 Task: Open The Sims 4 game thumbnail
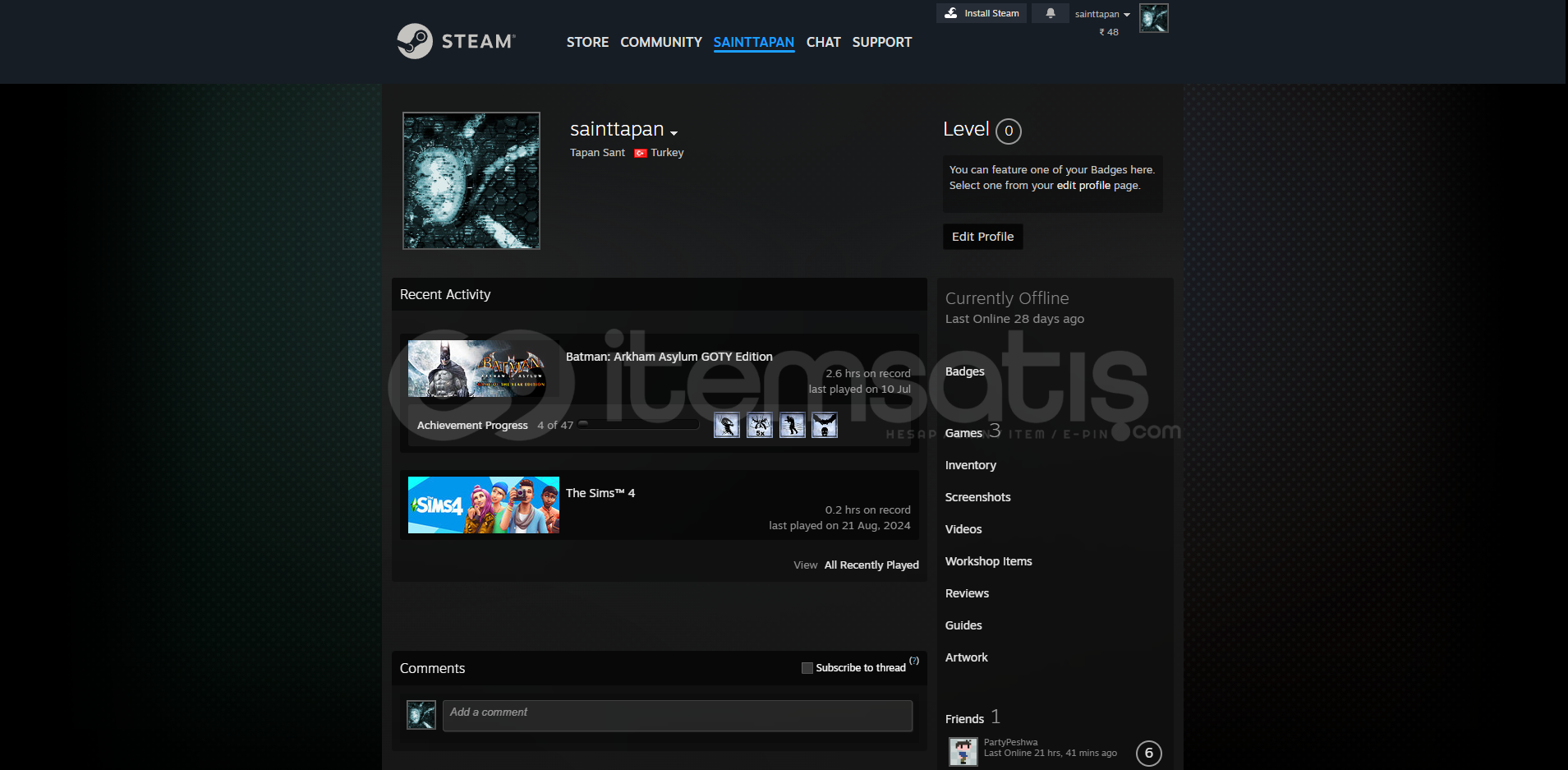484,505
